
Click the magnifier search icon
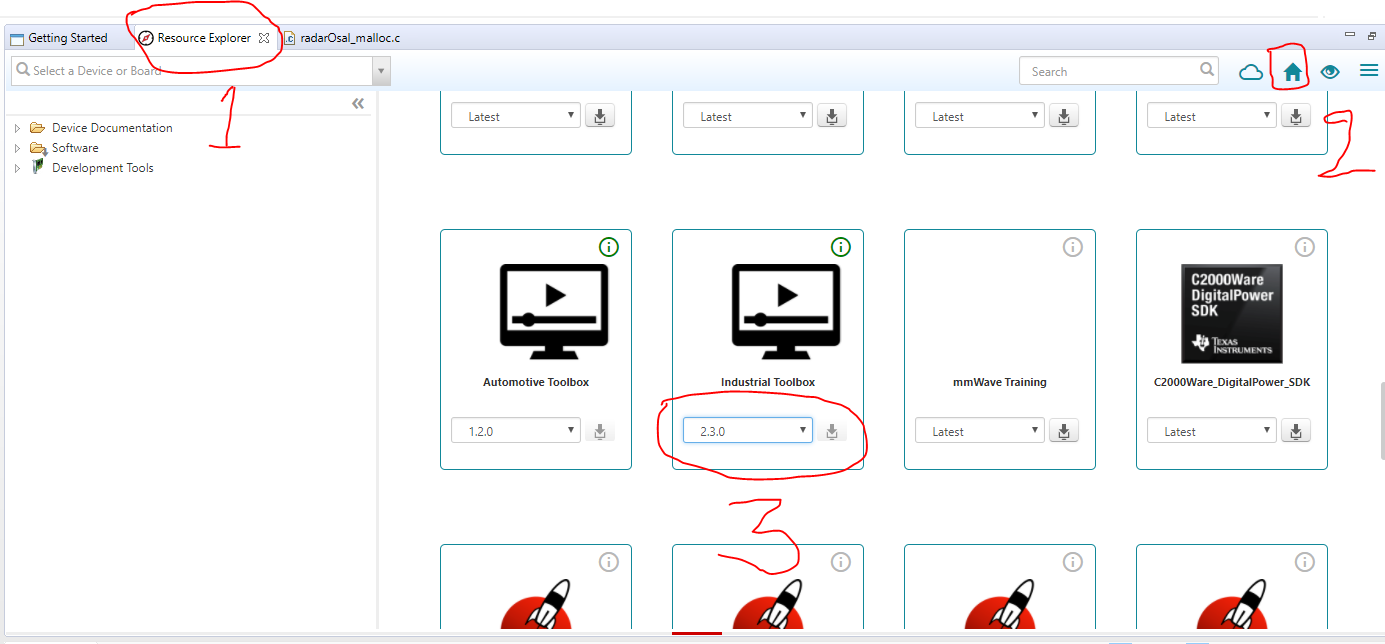pos(1208,70)
